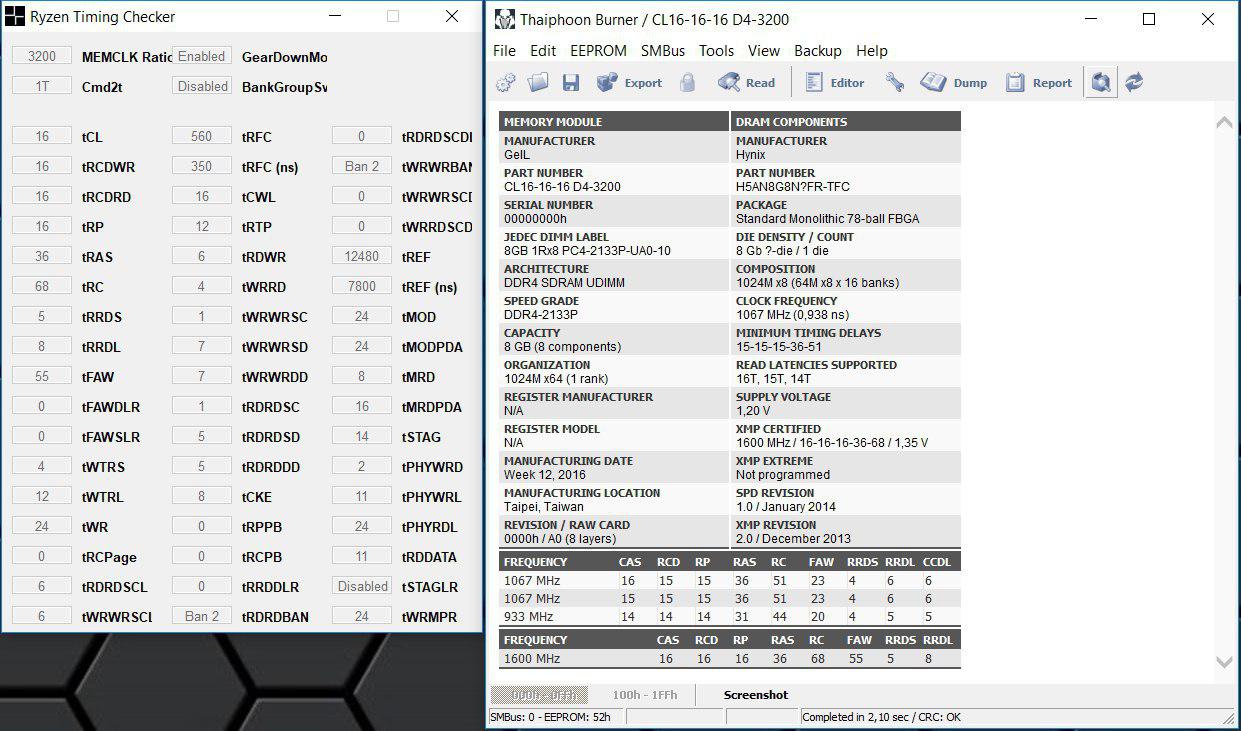Open the View menu
The image size is (1241, 731).
764,51
